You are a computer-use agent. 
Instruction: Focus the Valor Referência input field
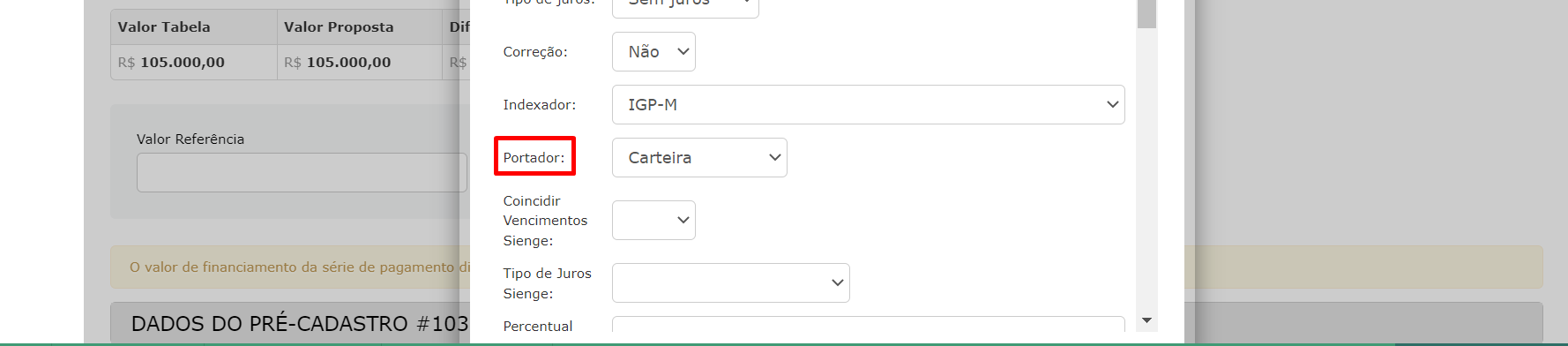(302, 173)
